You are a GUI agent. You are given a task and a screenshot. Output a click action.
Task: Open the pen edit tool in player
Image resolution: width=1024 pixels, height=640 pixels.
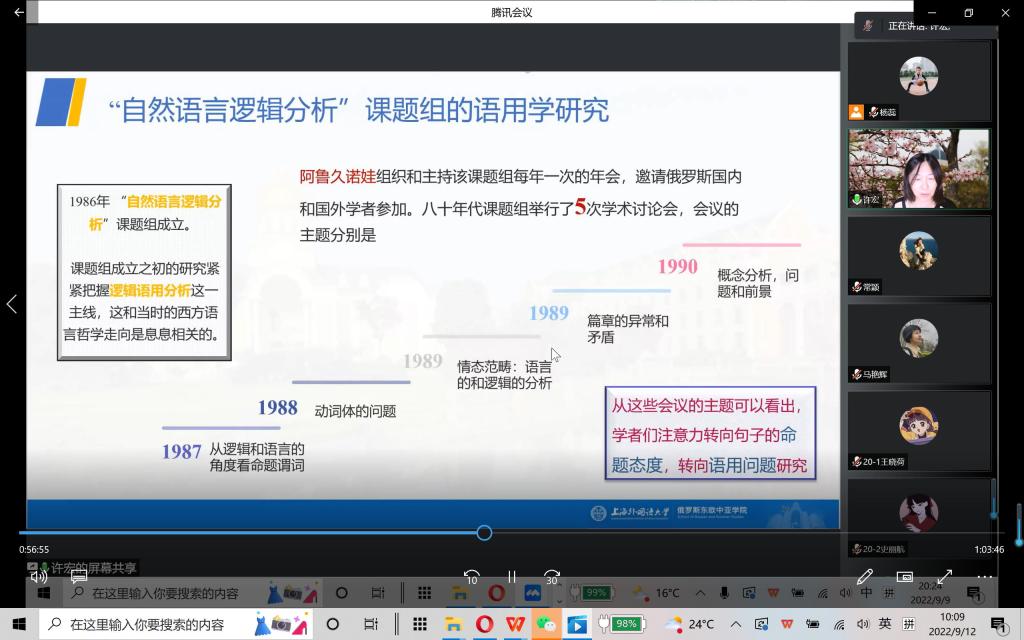[865, 577]
